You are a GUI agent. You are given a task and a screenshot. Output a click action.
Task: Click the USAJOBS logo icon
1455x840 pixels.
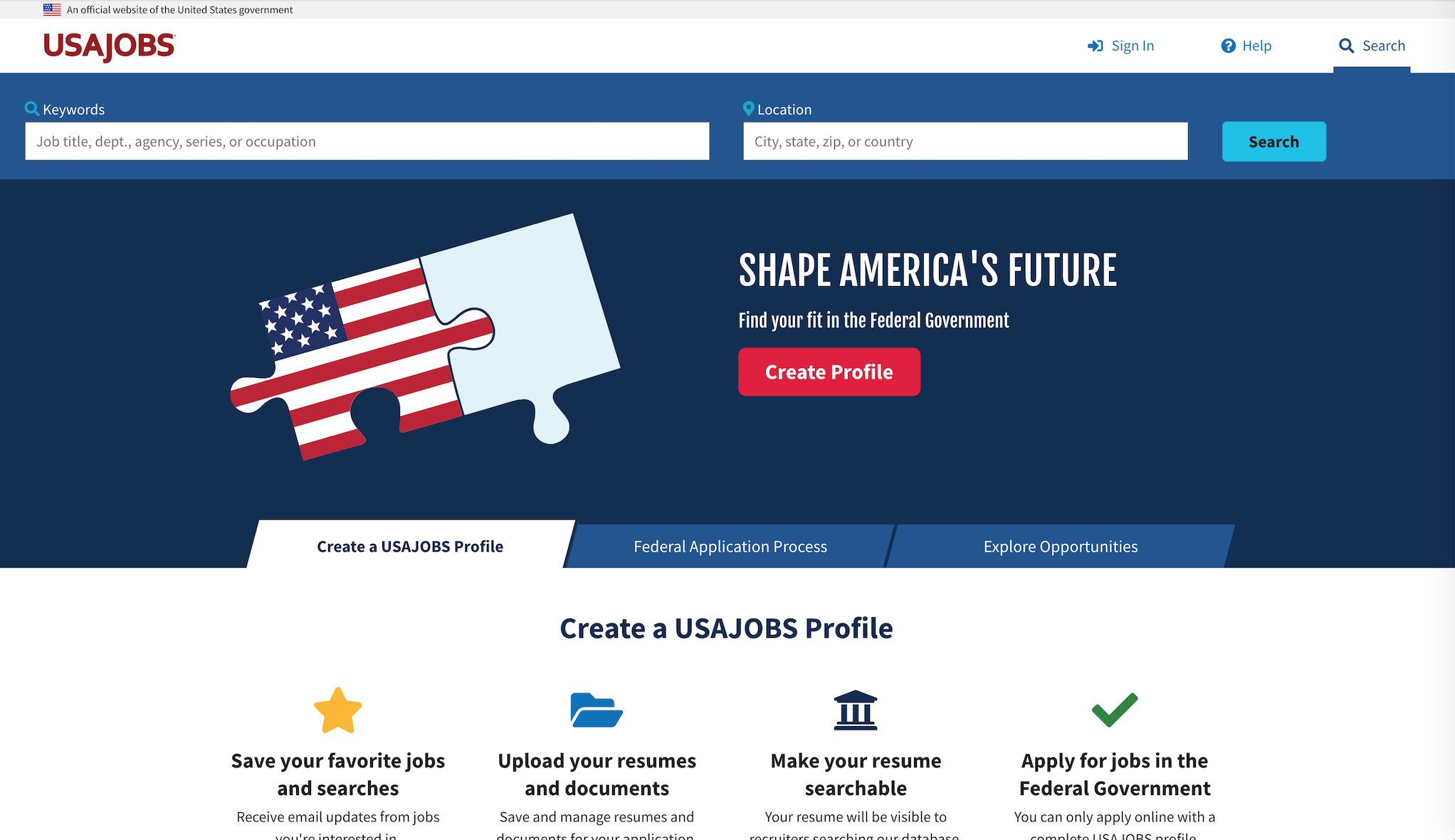(x=110, y=45)
